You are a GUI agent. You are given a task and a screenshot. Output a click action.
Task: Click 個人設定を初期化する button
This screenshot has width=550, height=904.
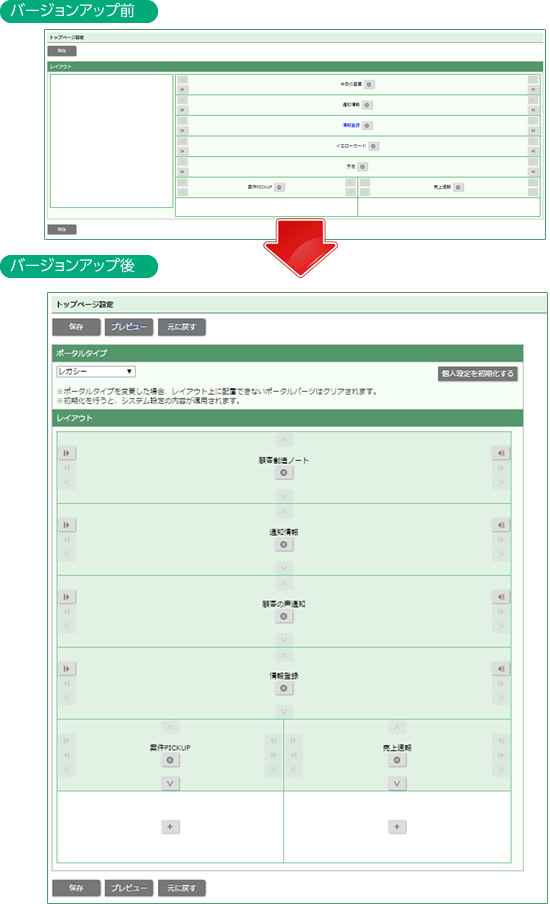pos(477,374)
